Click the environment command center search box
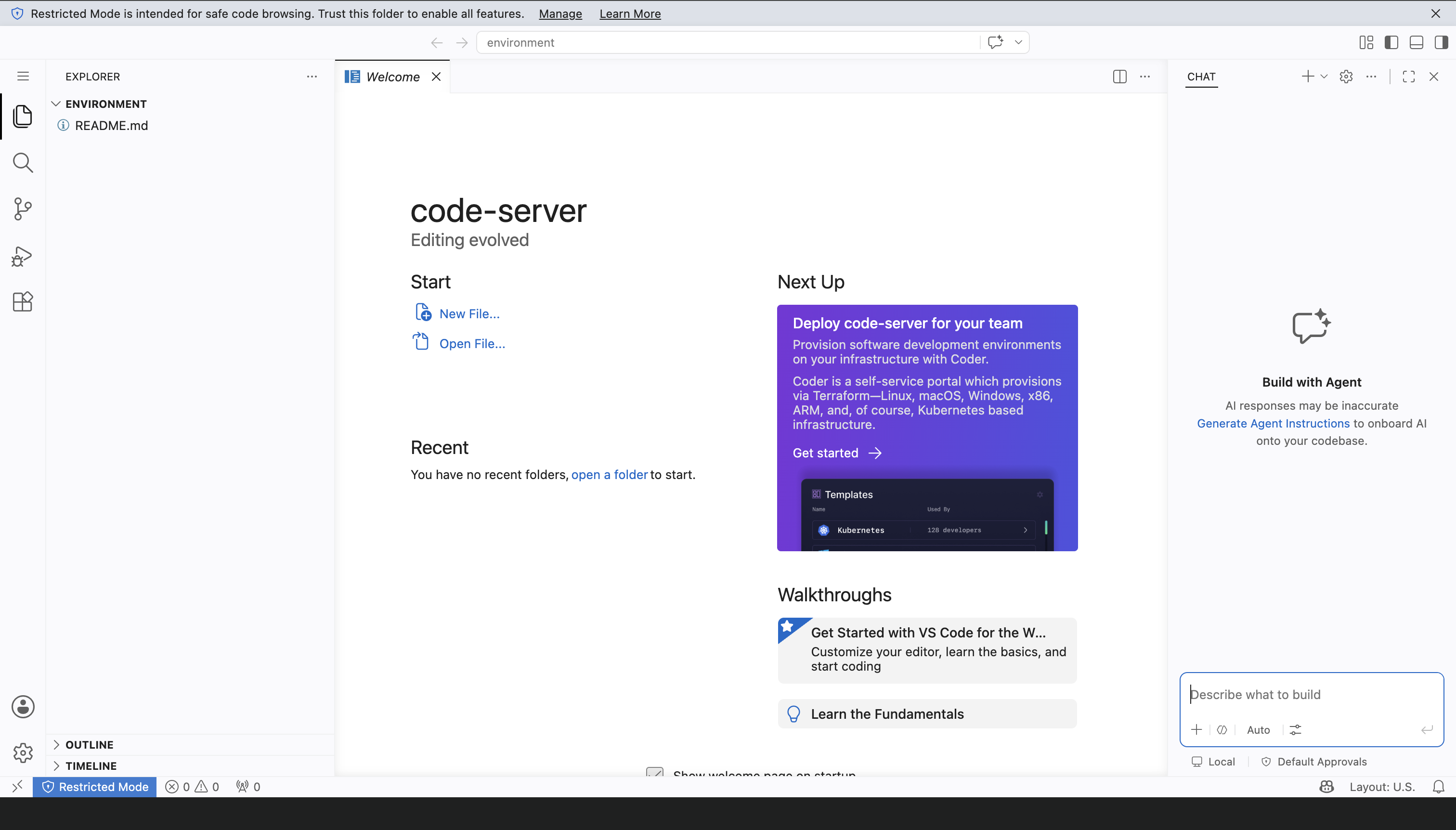The width and height of the screenshot is (1456, 830). click(x=728, y=43)
